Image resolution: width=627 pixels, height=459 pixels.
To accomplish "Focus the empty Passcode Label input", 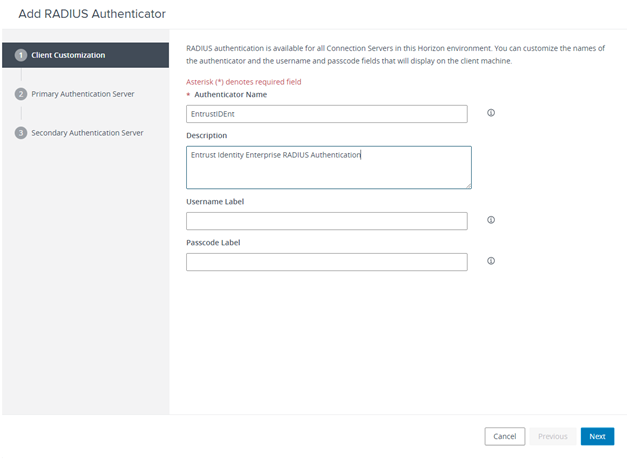I will 326,262.
